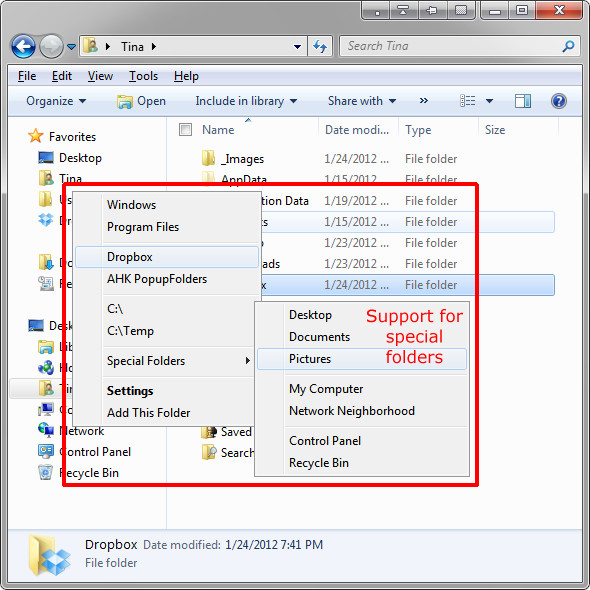Expand the Special Folders submenu
This screenshot has width=590, height=590.
coord(165,361)
